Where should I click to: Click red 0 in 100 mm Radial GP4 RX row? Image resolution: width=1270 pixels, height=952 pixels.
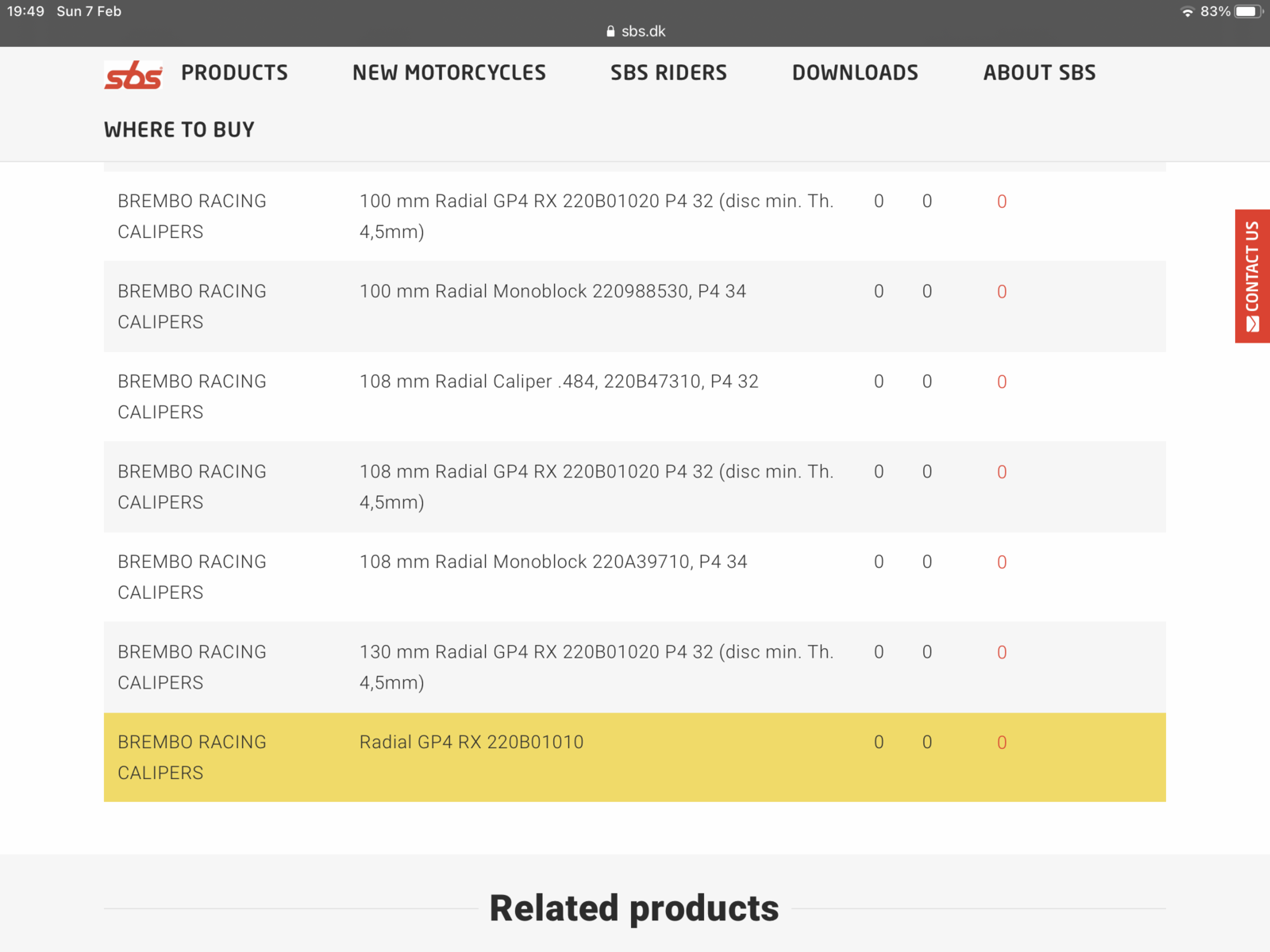1002,202
